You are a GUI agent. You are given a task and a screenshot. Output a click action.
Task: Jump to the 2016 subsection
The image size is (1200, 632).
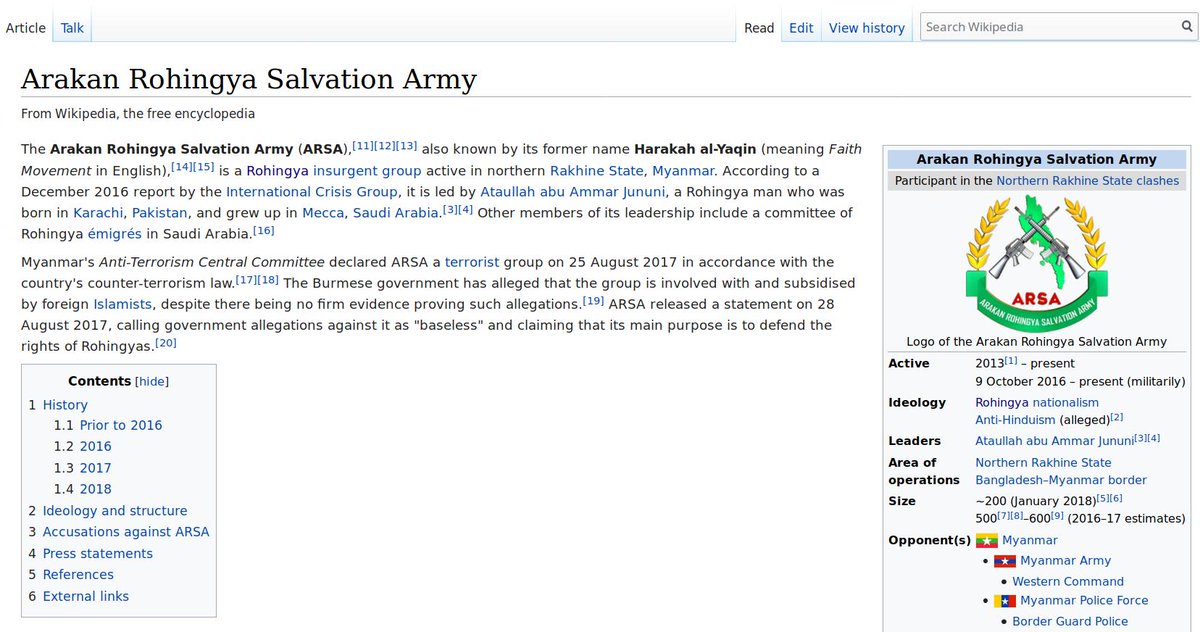96,446
